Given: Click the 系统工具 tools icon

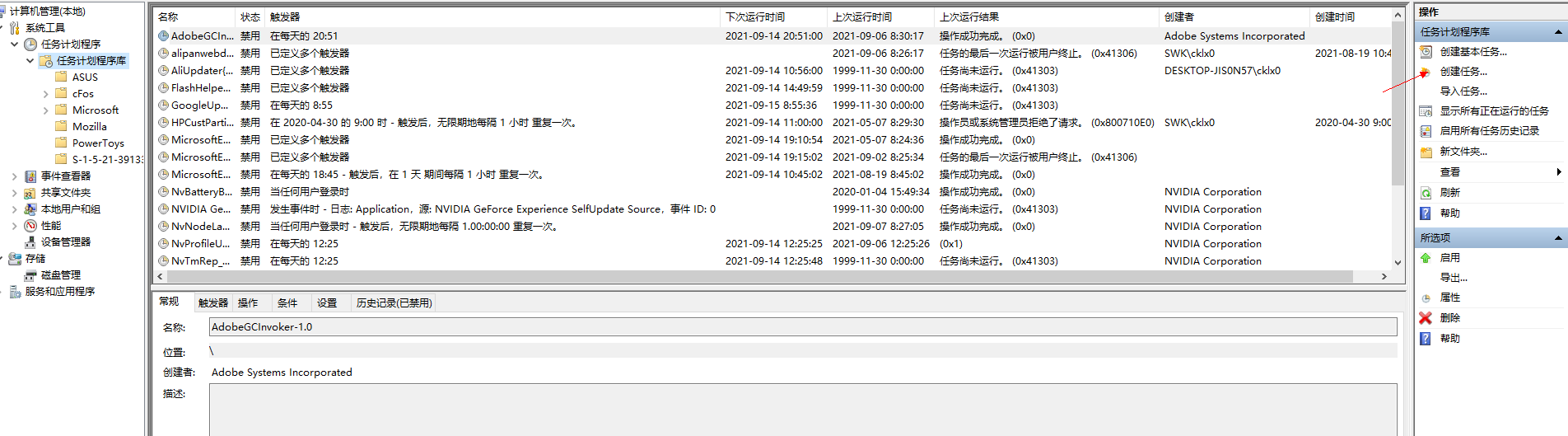Looking at the screenshot, I should point(15,28).
